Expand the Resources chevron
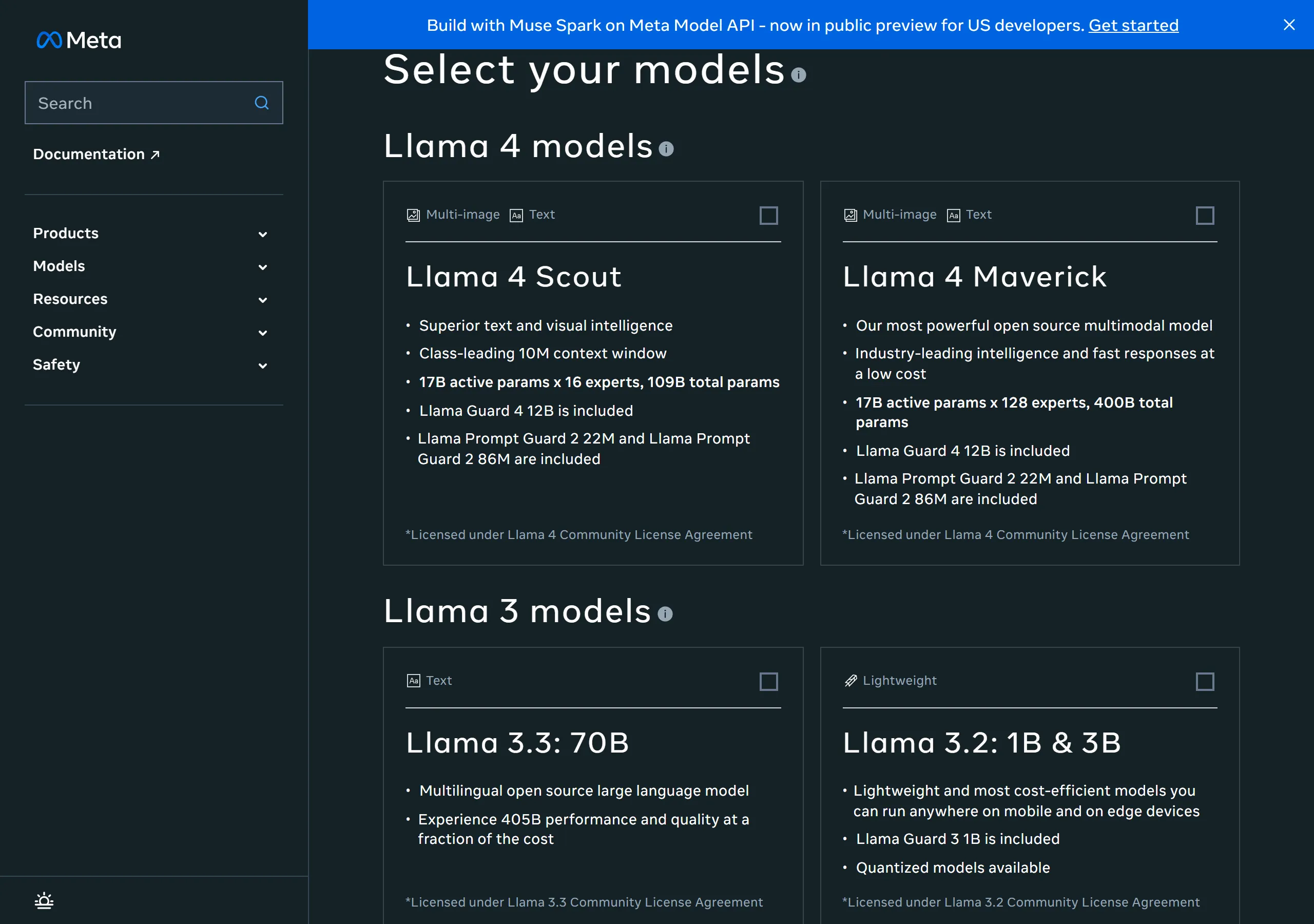This screenshot has width=1314, height=924. tap(263, 300)
